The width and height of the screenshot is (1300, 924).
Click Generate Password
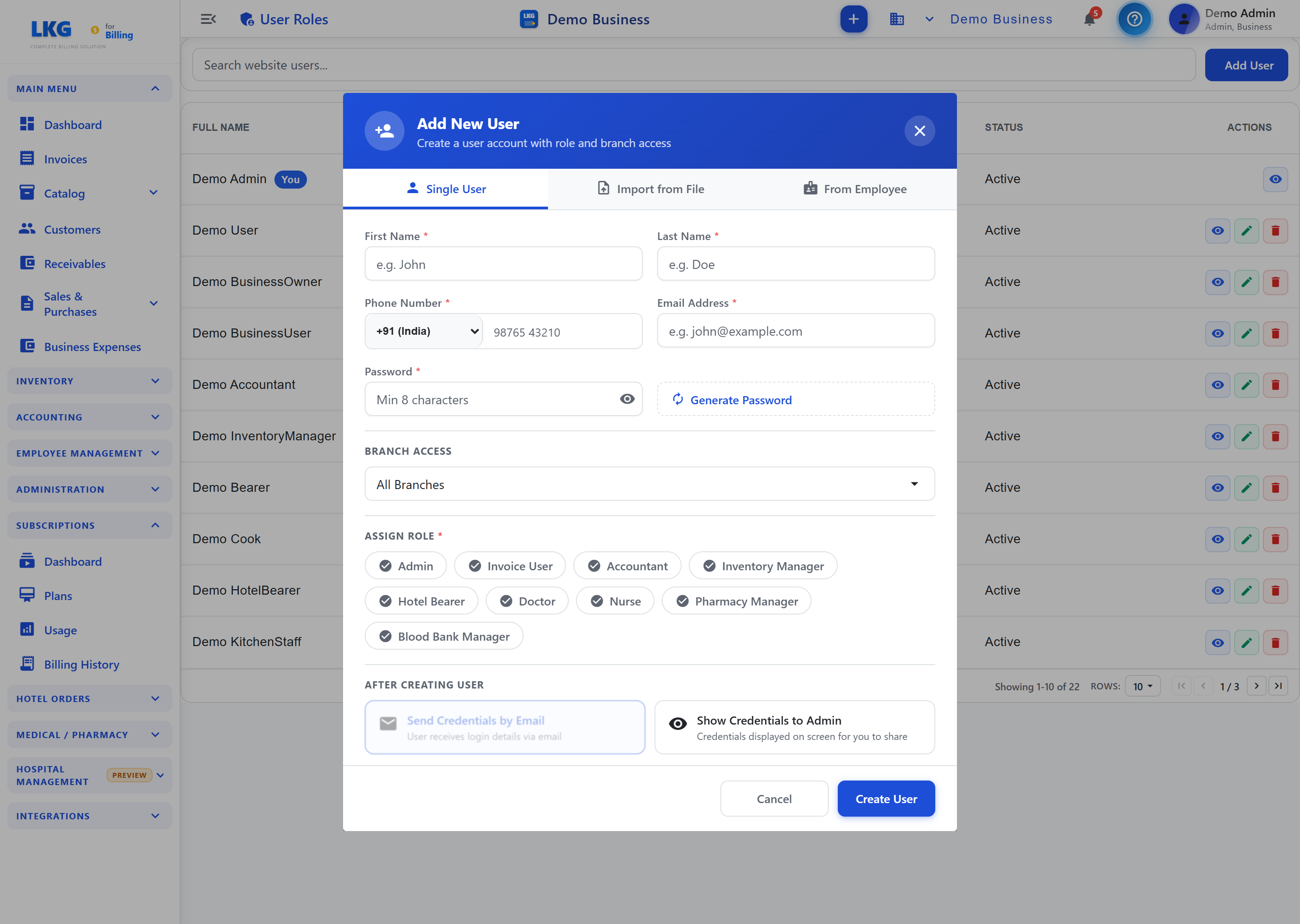click(x=795, y=399)
